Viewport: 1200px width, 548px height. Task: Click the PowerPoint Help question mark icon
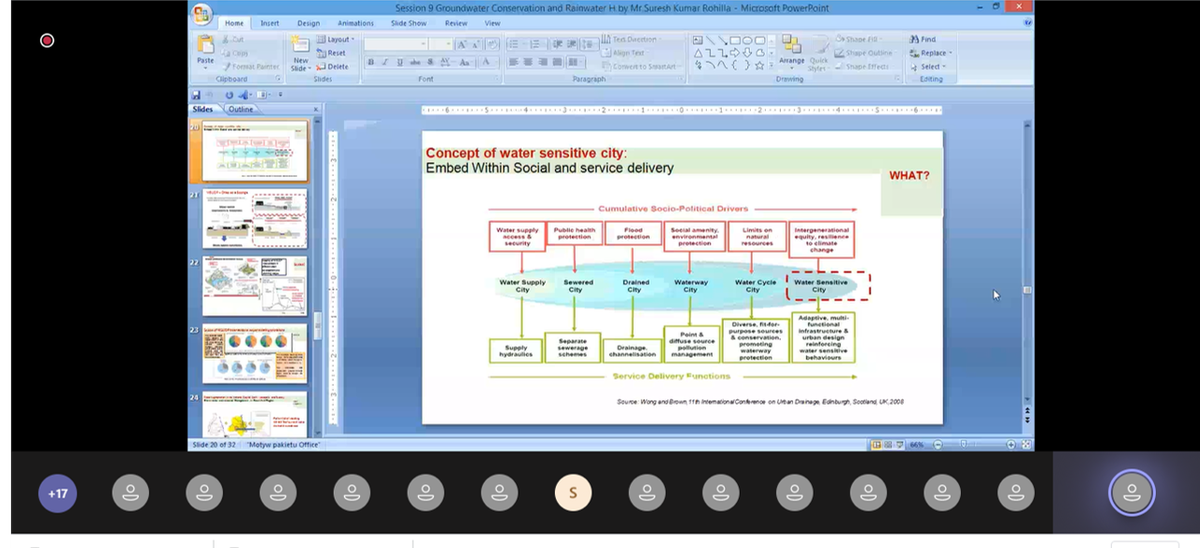[1027, 23]
